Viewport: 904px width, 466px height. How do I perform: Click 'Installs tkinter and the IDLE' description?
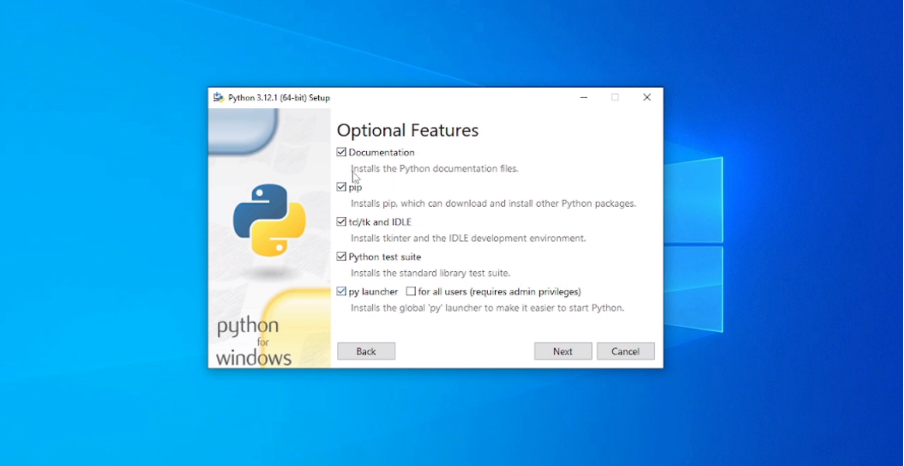coord(468,238)
